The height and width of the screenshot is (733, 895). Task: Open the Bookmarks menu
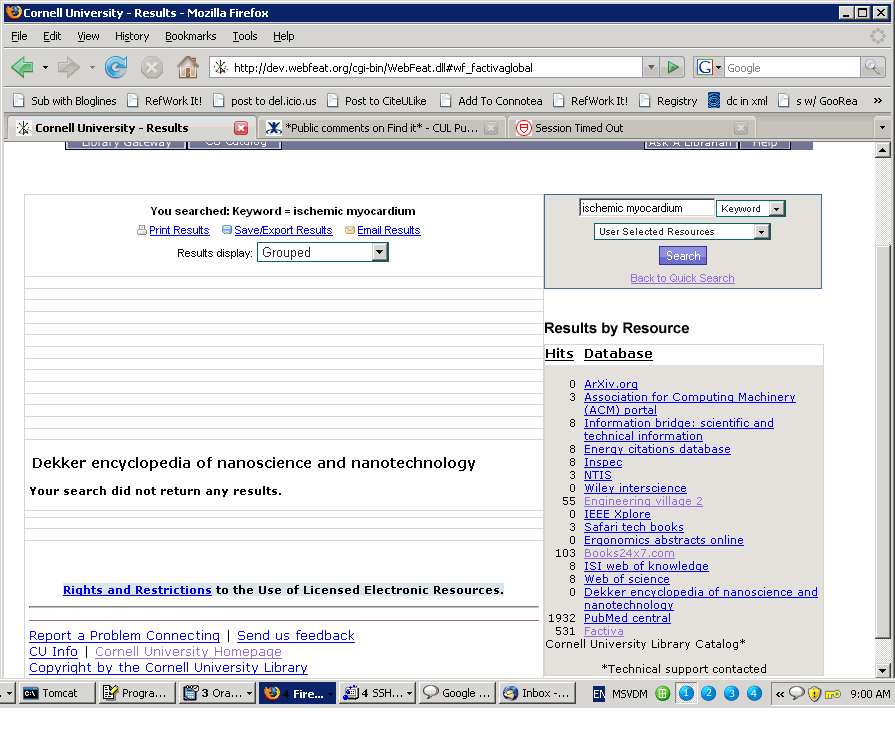191,36
